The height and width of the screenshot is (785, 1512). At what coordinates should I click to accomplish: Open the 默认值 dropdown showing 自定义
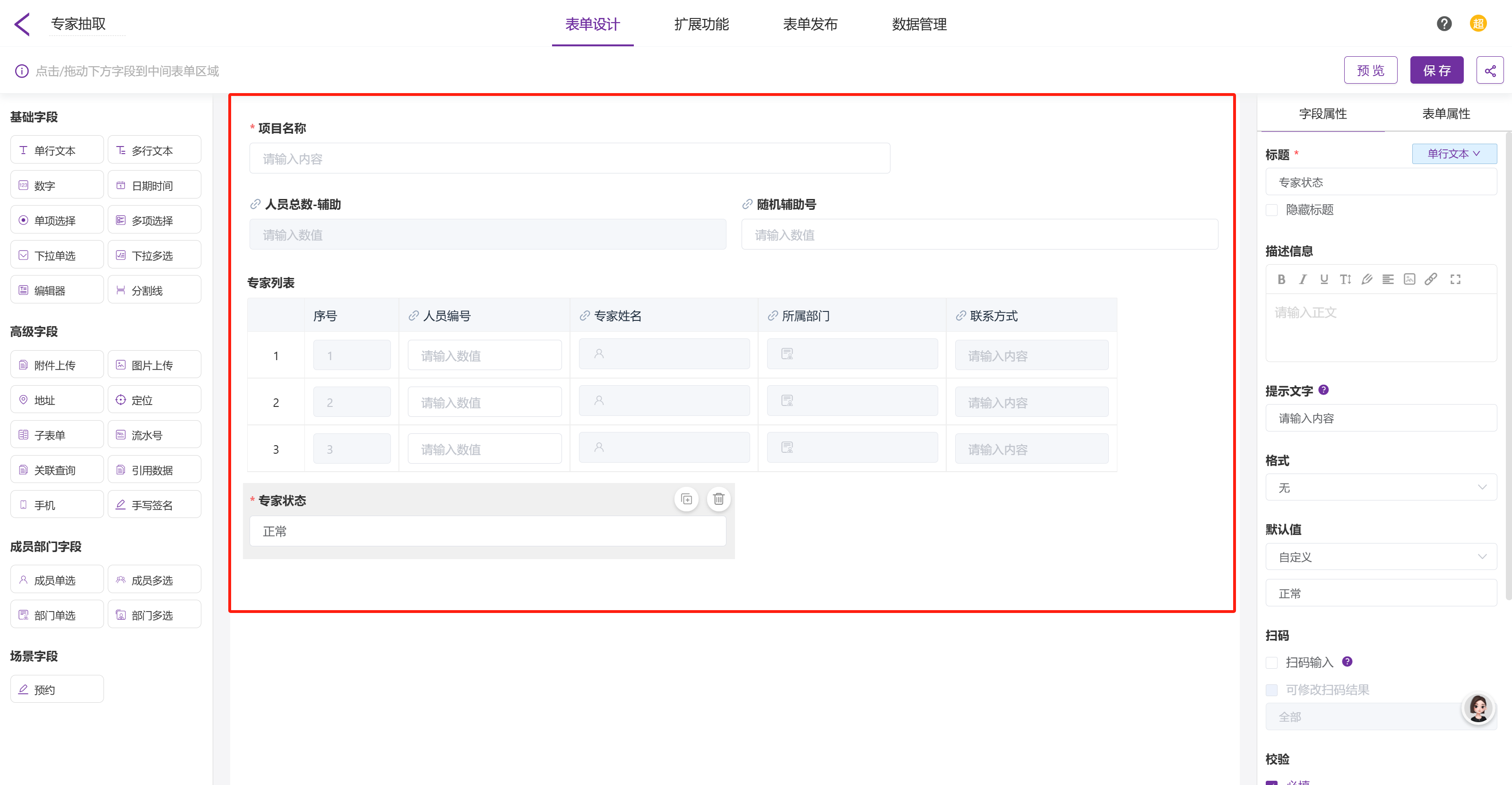pos(1381,557)
